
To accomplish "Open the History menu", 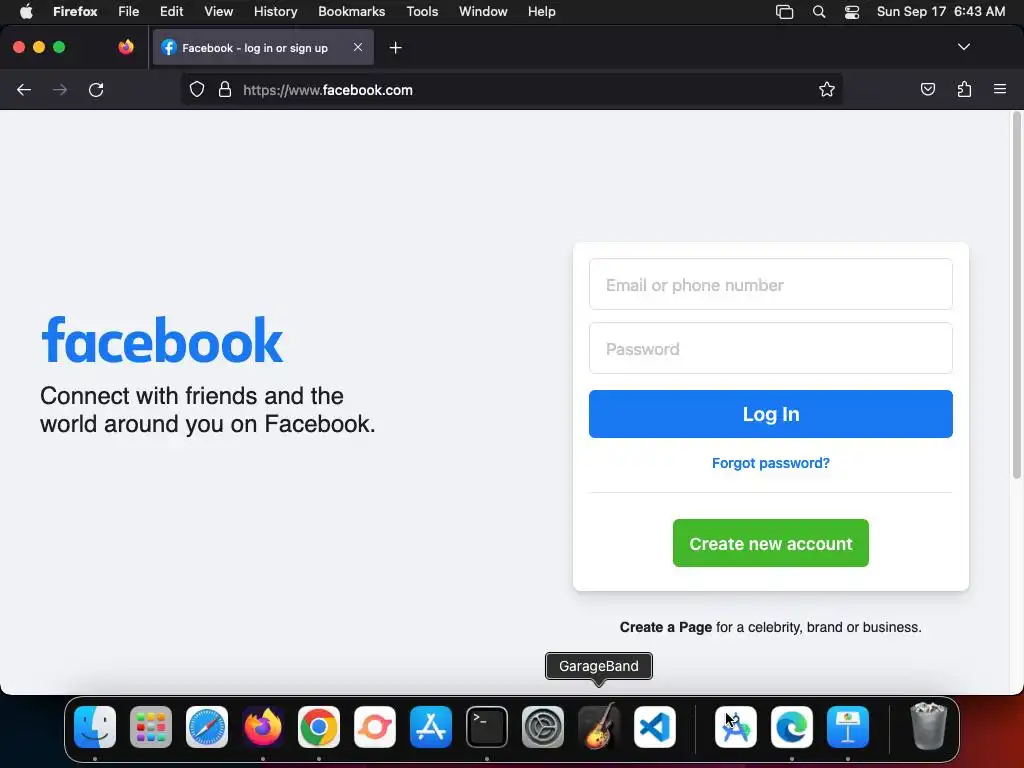I will click(276, 12).
